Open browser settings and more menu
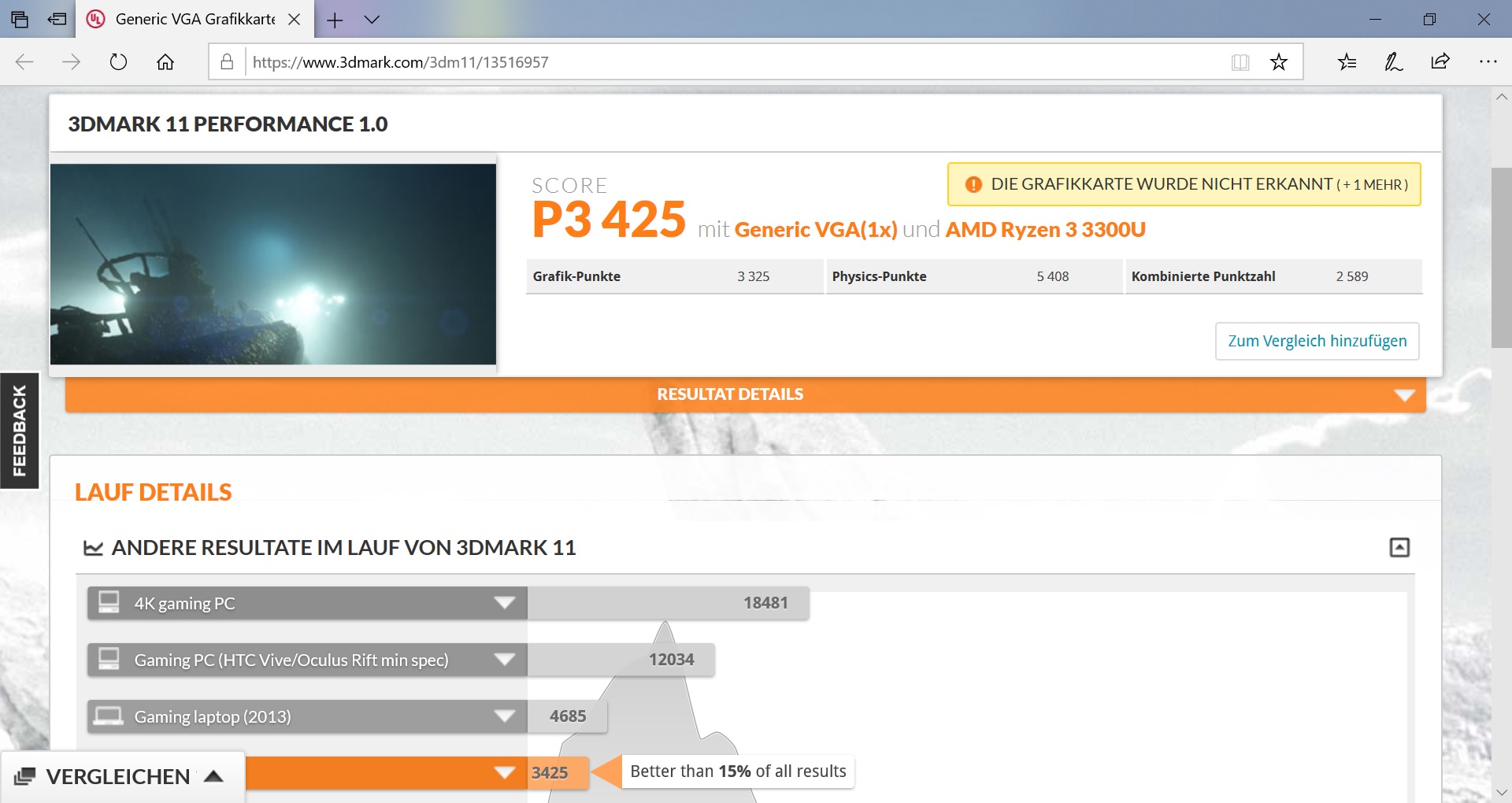The width and height of the screenshot is (1512, 803). [1488, 61]
